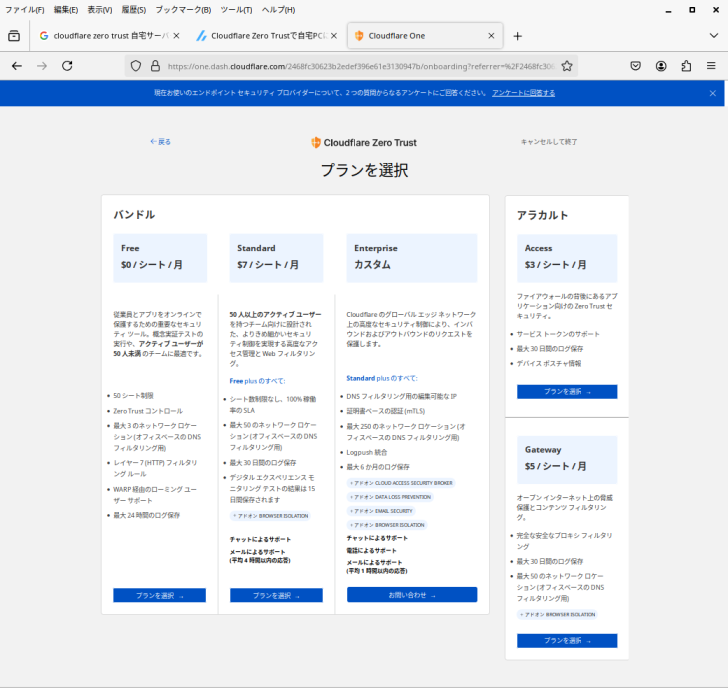Open the Pocket save icon
Screen dimensions: 728x688
pos(636,66)
